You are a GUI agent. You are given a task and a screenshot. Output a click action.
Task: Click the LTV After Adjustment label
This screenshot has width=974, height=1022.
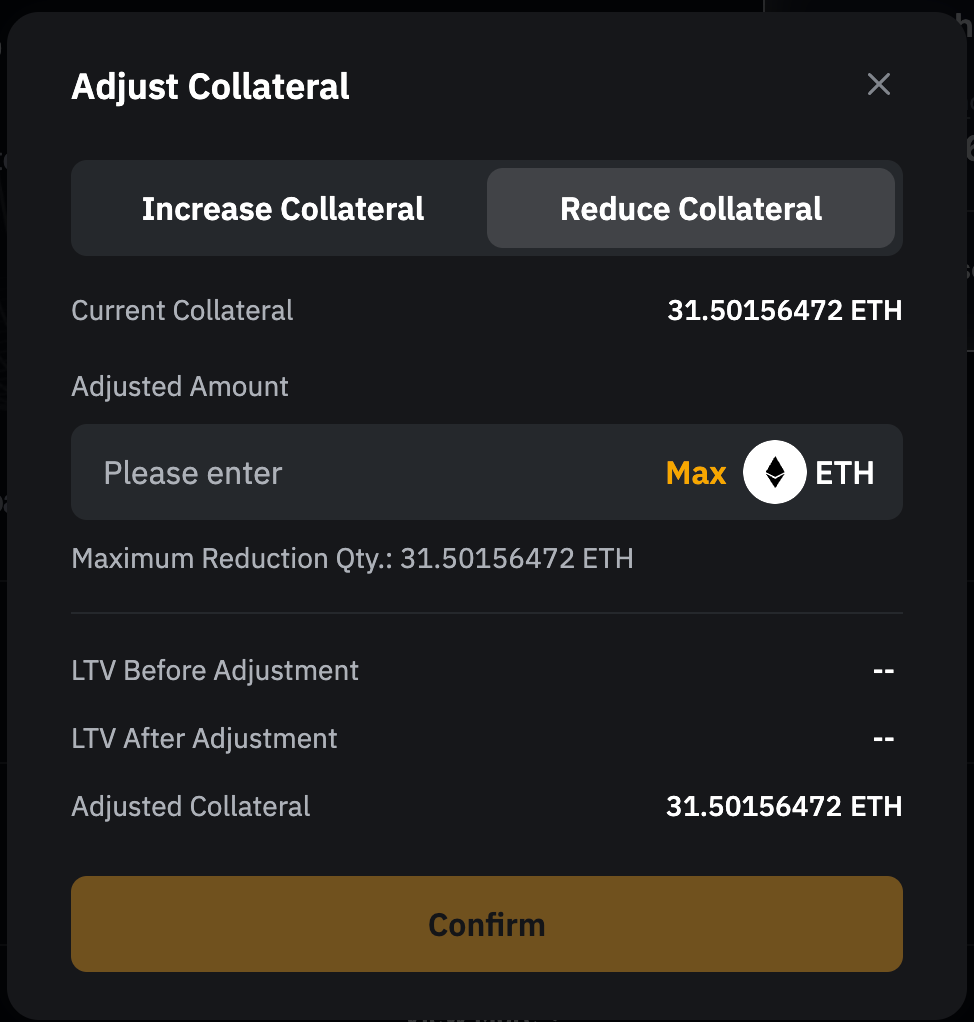click(205, 739)
